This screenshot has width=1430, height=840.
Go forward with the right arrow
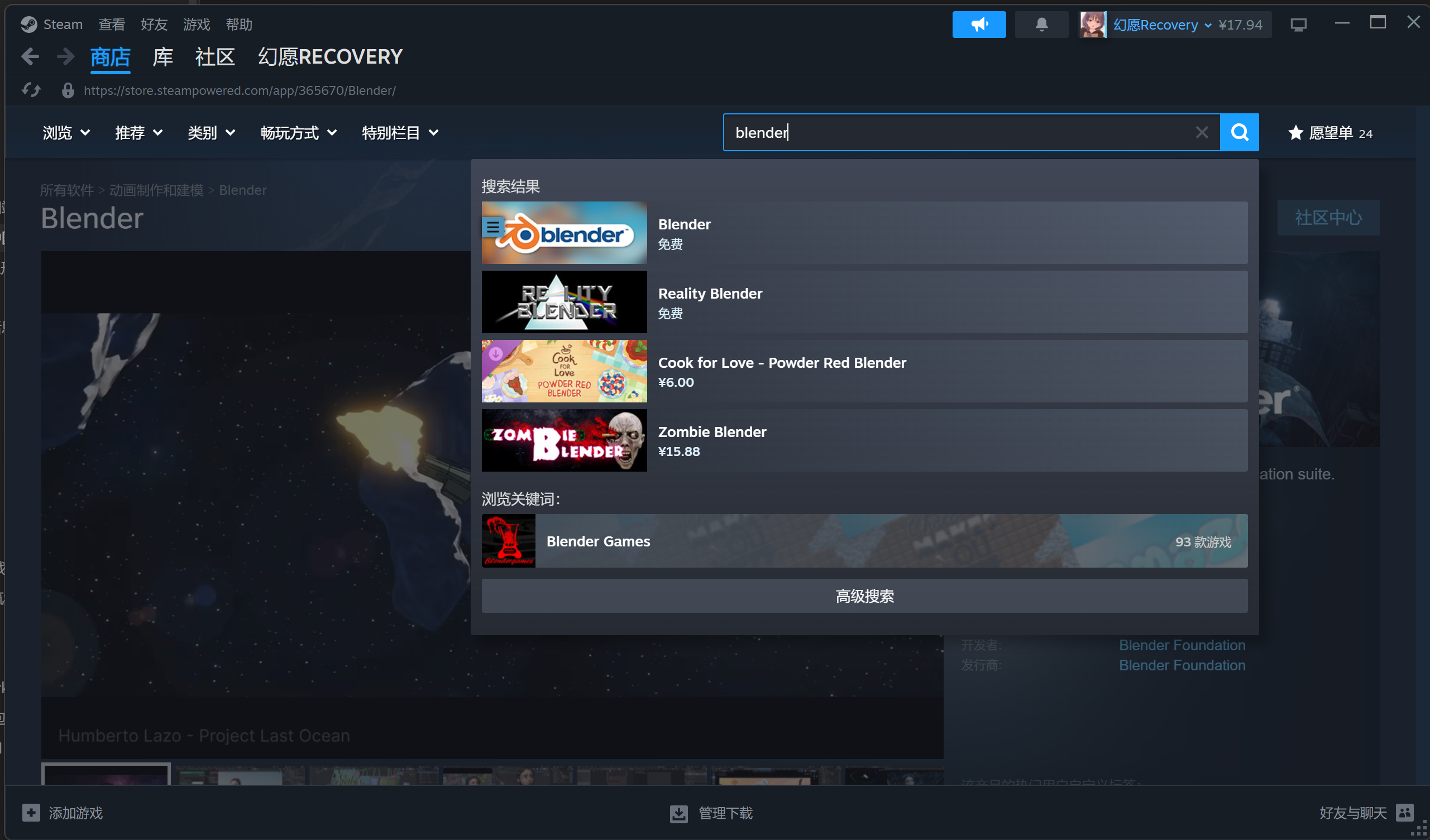coord(65,57)
